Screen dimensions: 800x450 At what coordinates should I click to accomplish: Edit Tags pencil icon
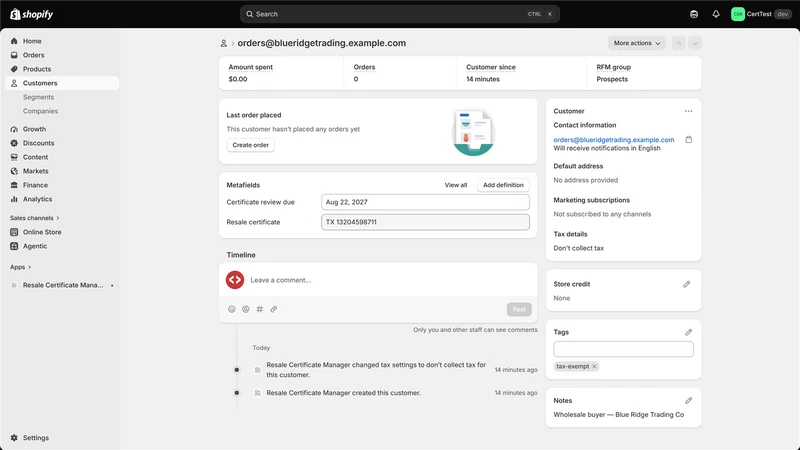(688, 332)
